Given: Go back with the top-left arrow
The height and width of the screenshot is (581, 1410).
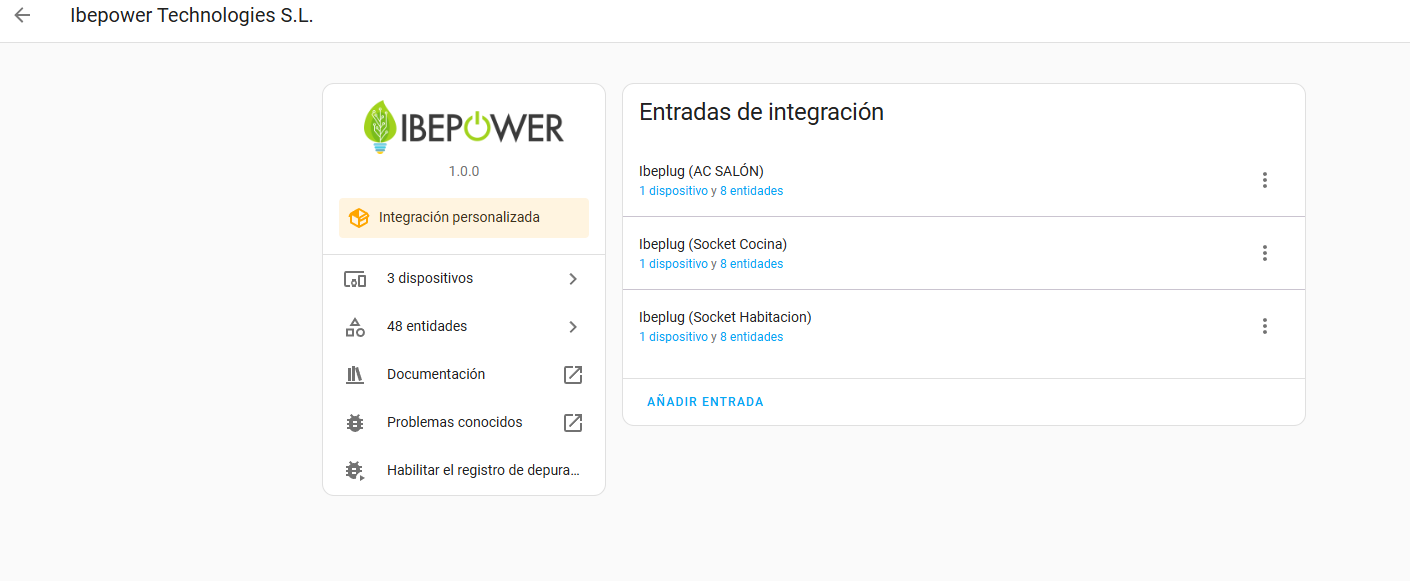Looking at the screenshot, I should 22,16.
